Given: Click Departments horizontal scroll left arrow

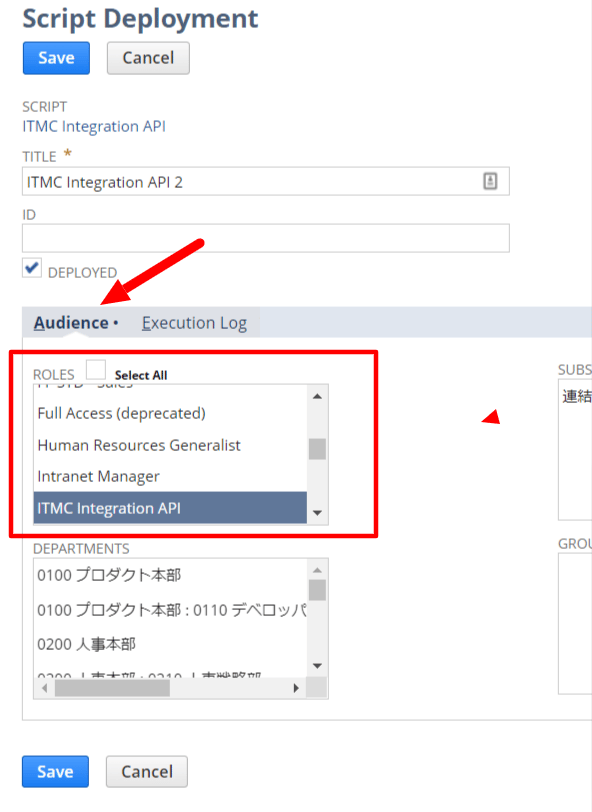Looking at the screenshot, I should click(x=45, y=688).
